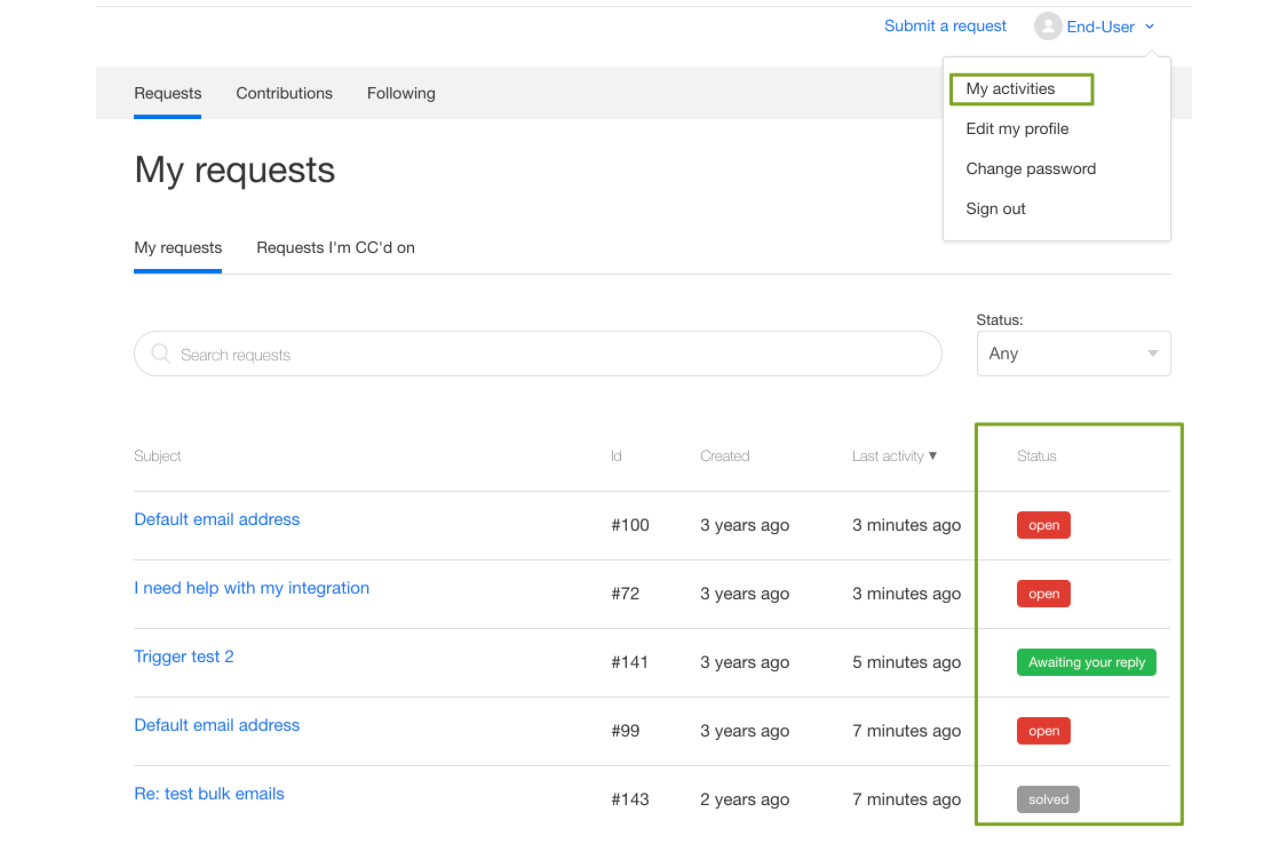Click the Submit a request link
Image resolution: width=1264 pixels, height=854 pixels.
tap(945, 26)
